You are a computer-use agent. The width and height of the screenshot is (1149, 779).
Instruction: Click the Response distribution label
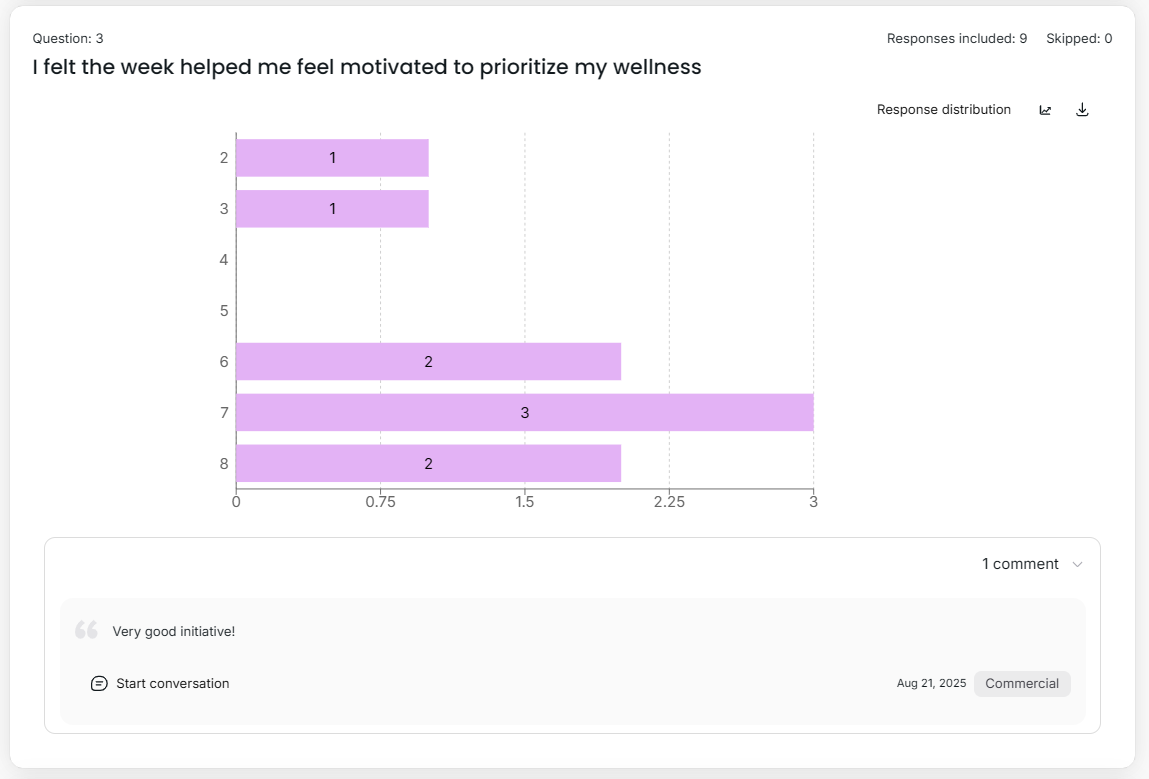tap(944, 110)
